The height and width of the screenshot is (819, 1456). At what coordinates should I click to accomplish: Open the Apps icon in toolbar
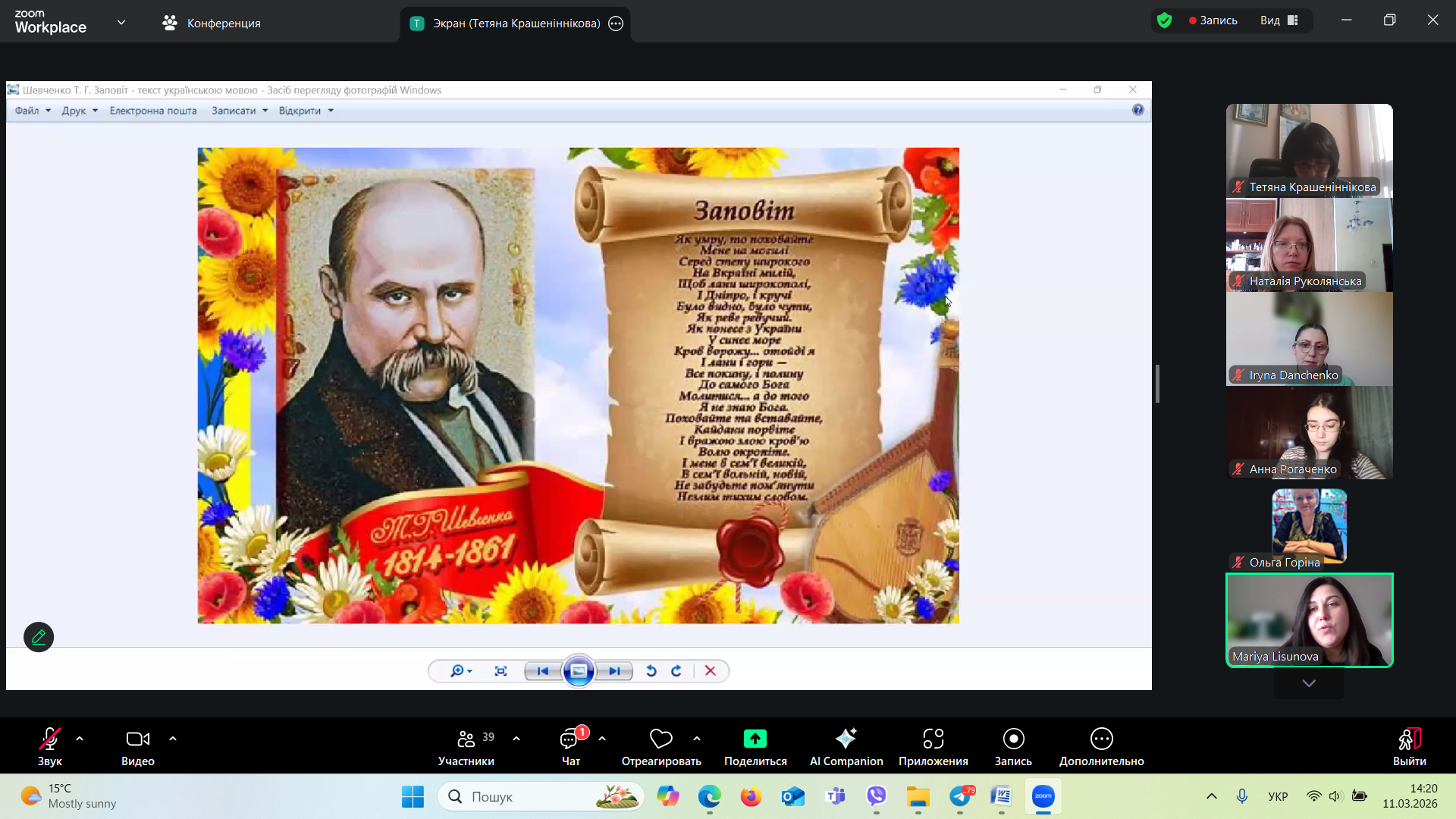933,739
